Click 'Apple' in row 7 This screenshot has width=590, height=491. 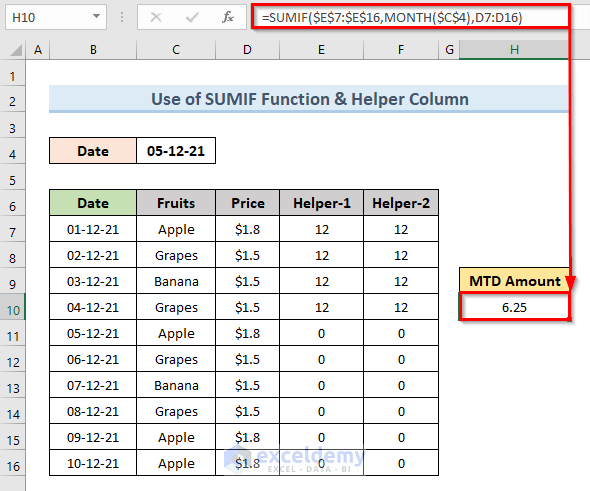(176, 229)
